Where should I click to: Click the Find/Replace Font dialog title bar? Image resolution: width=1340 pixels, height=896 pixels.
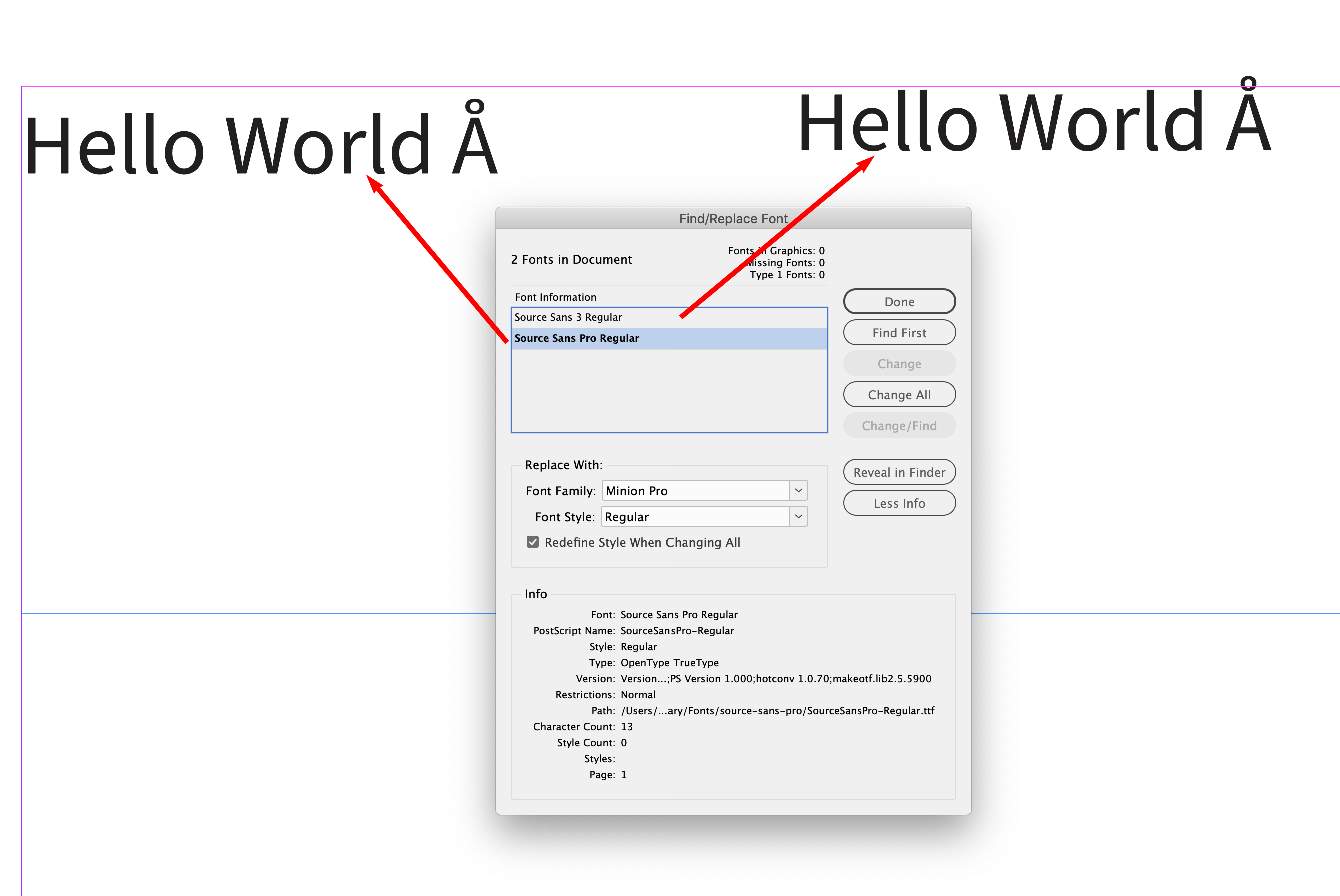pos(734,218)
